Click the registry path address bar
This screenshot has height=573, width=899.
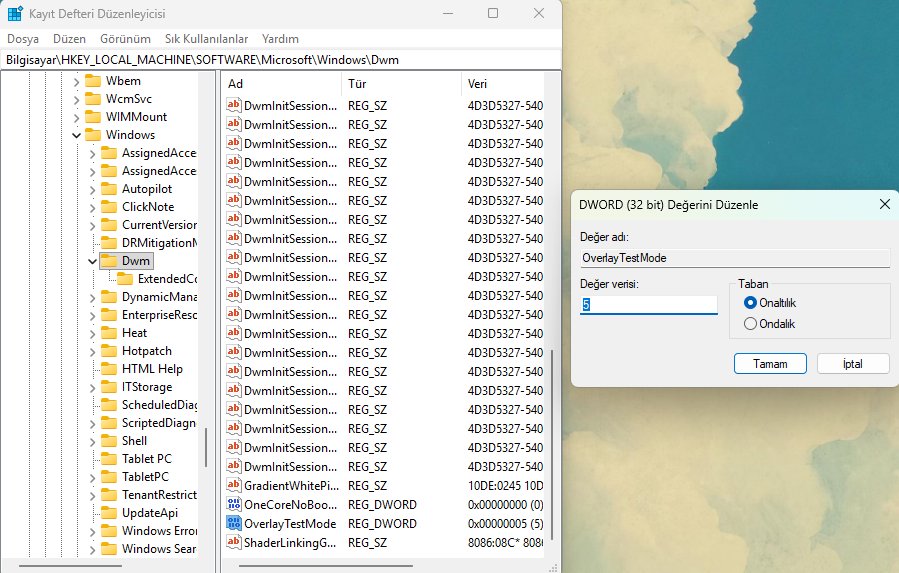pos(281,60)
